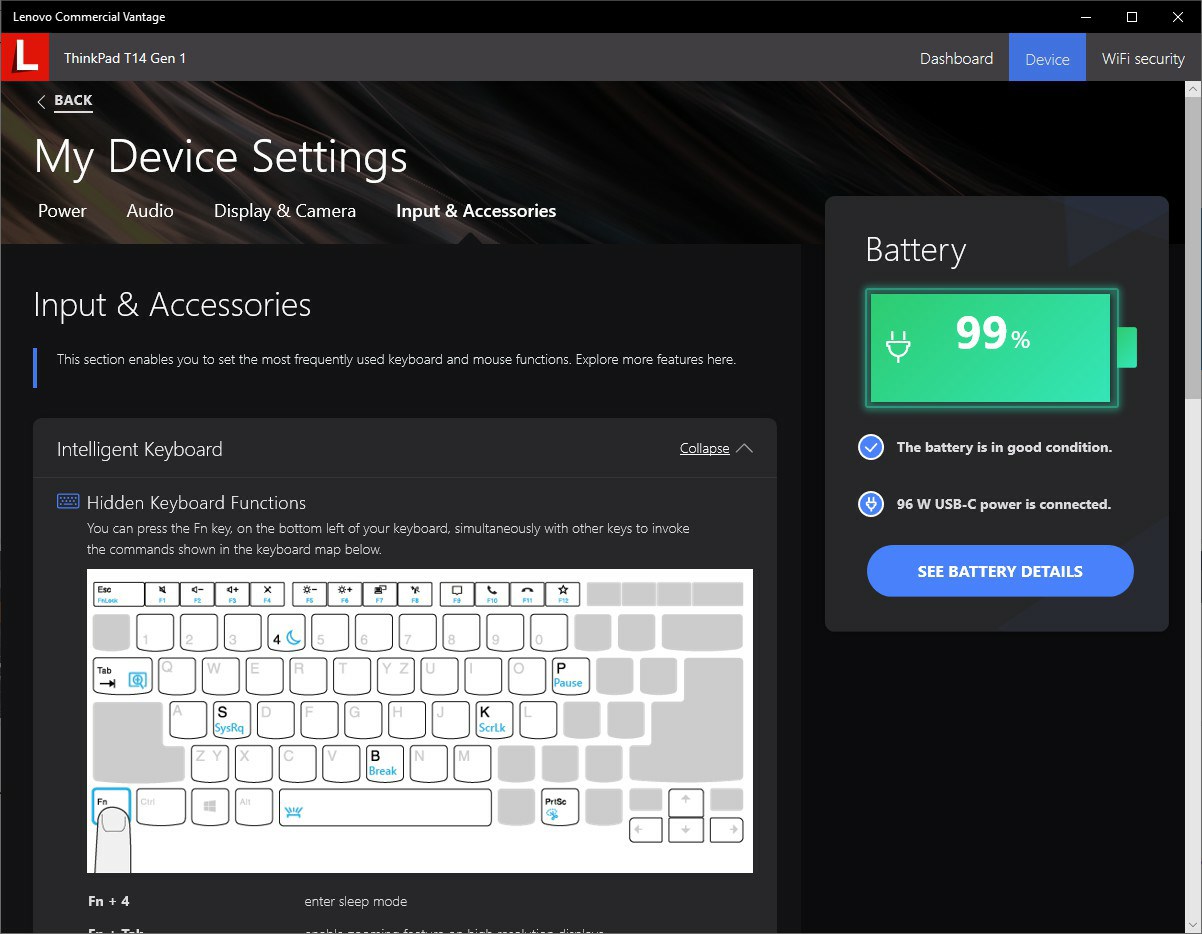Screen dimensions: 1202x934
Task: Collapse the Intelligent Keyboard section
Action: pyautogui.click(x=704, y=448)
